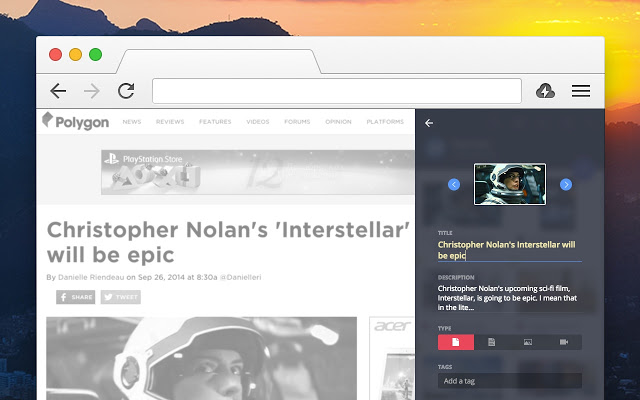Select the blank browser tab
This screenshot has width=640, height=400.
click(x=218, y=62)
